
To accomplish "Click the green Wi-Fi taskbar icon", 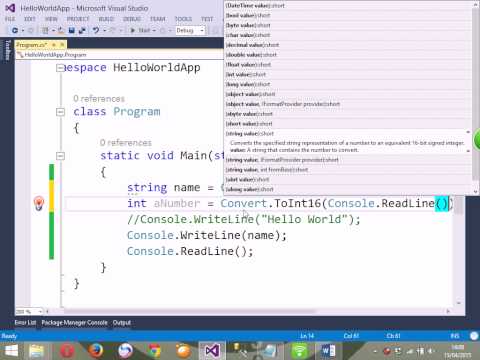I will 299,351.
